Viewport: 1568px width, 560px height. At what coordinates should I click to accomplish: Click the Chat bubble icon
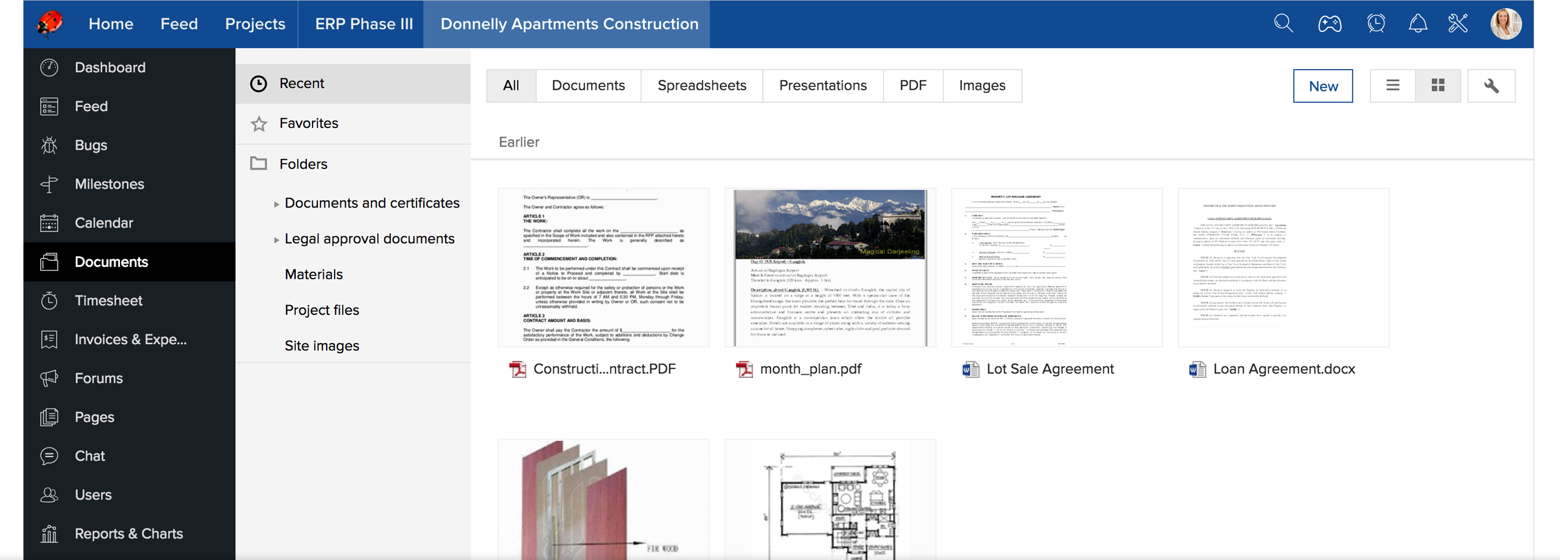(x=49, y=456)
